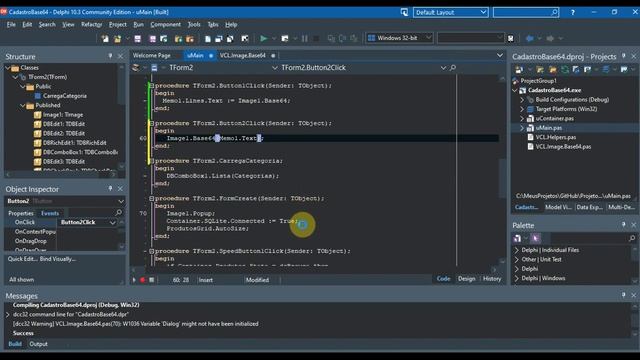Switch to the VCL.Image.Base64 editor tab

243,56
